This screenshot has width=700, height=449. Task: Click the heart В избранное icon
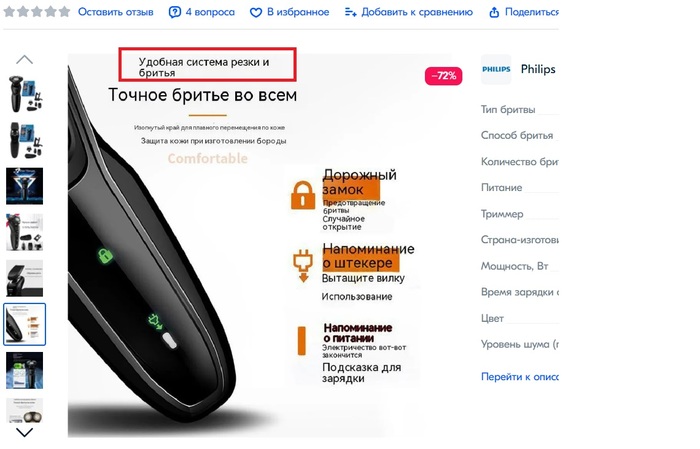click(256, 12)
